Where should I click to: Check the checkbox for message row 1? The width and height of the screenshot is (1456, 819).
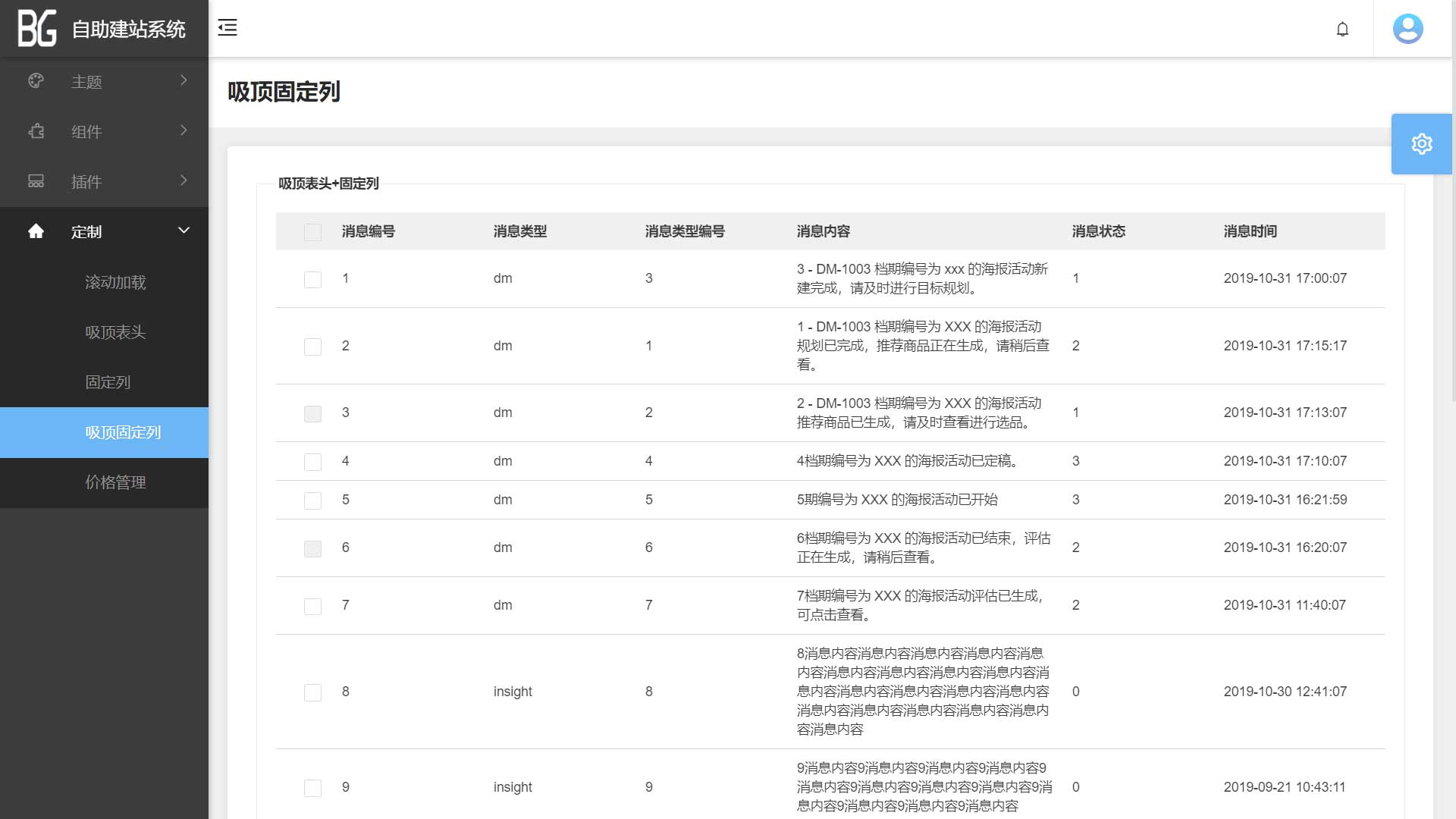pyautogui.click(x=312, y=279)
